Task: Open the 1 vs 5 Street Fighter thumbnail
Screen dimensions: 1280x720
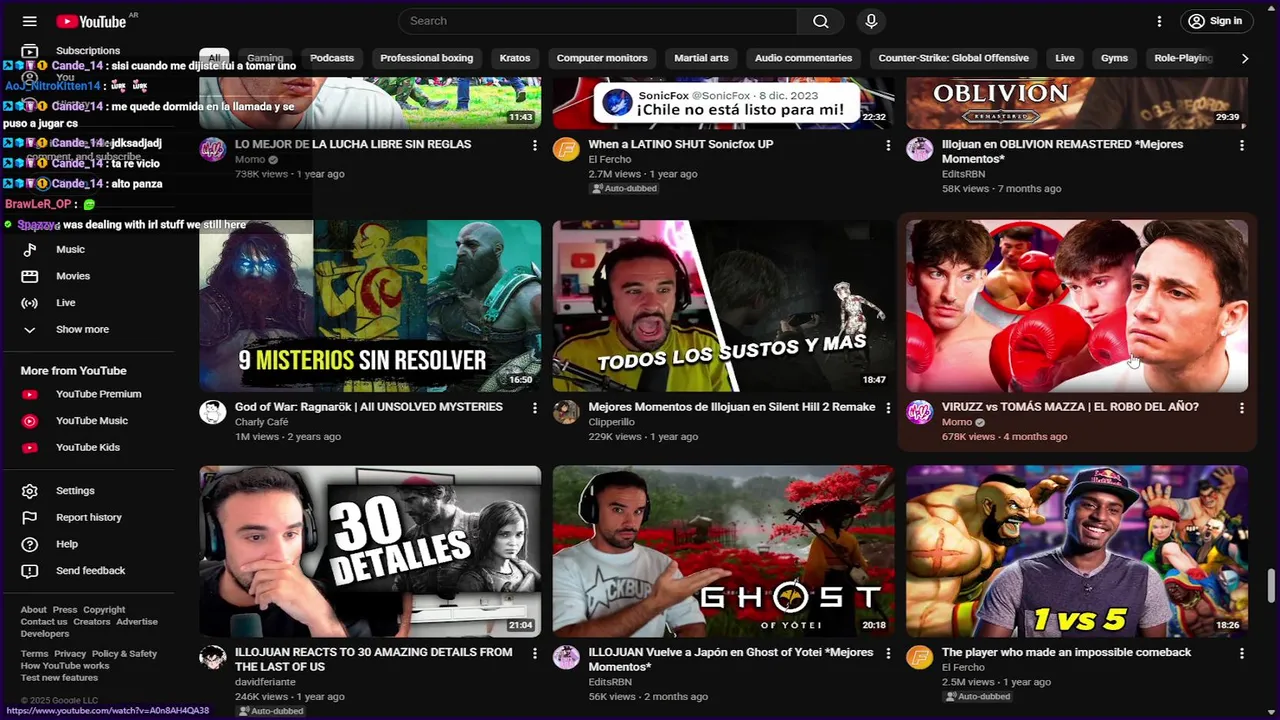Action: (1077, 551)
